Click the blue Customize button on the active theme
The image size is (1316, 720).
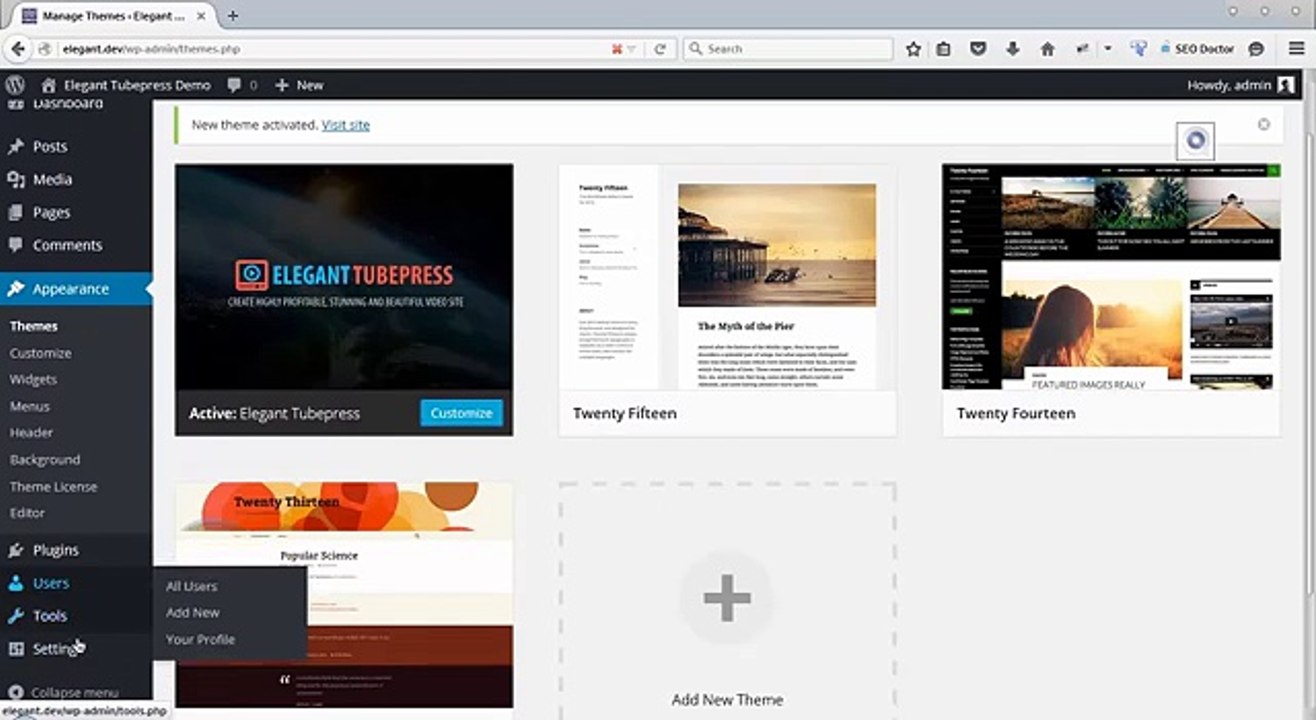462,413
